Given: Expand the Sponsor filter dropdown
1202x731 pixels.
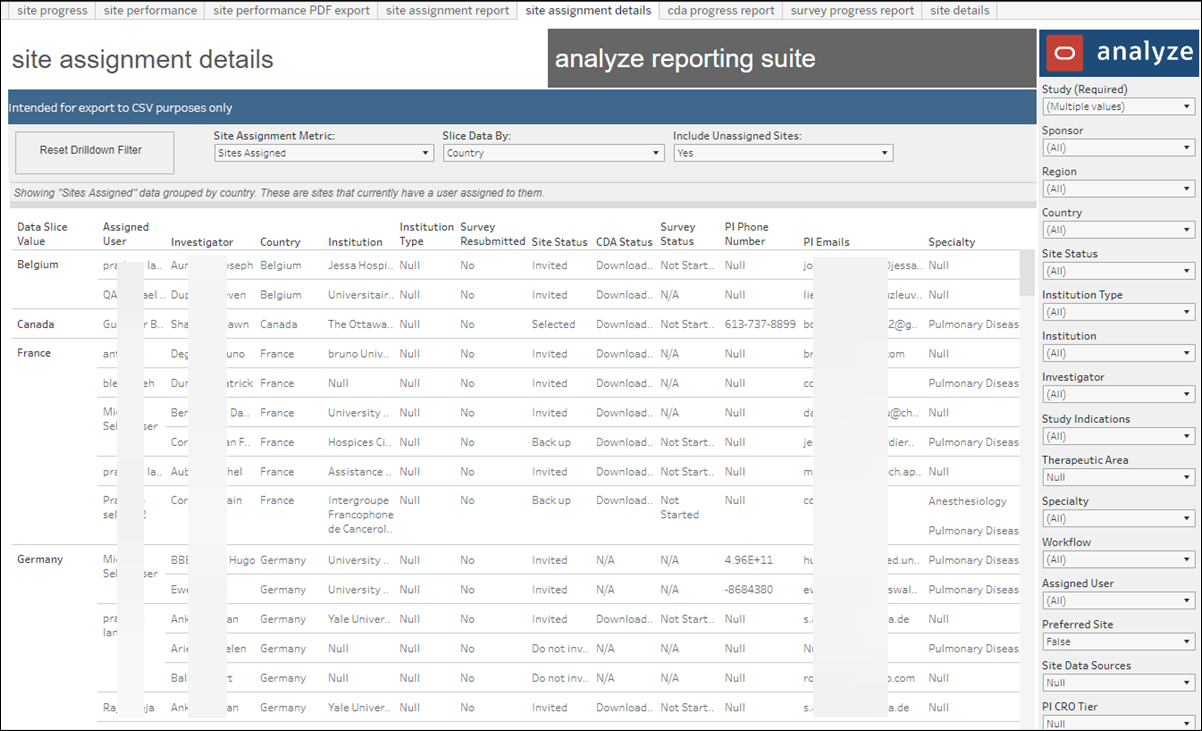Looking at the screenshot, I should pos(1118,148).
